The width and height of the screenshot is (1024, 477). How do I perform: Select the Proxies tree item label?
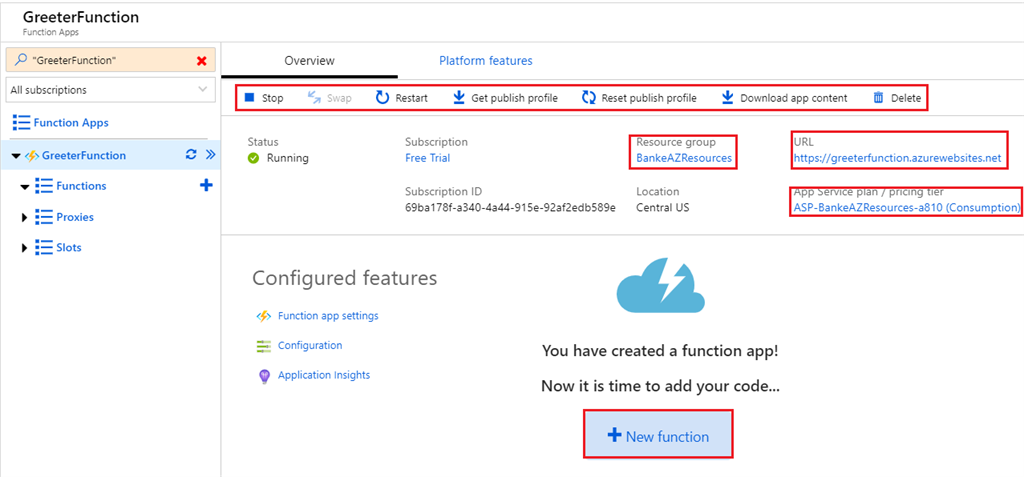(74, 217)
